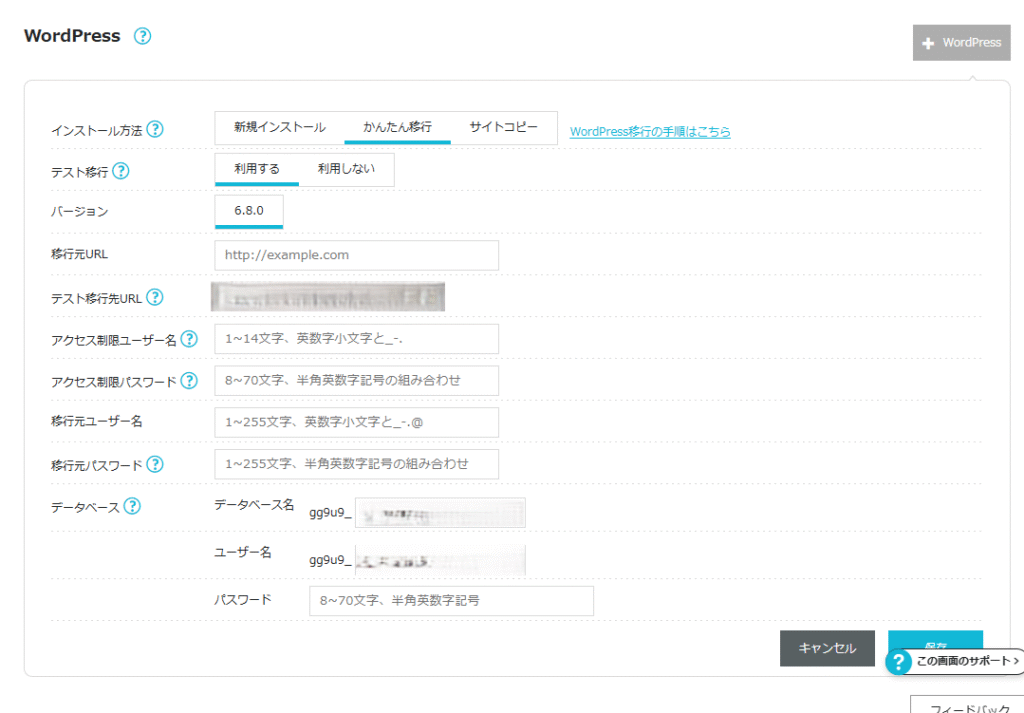Viewport: 1024px width, 713px height.
Task: Open help icon next to WordPress heading
Action: point(142,36)
